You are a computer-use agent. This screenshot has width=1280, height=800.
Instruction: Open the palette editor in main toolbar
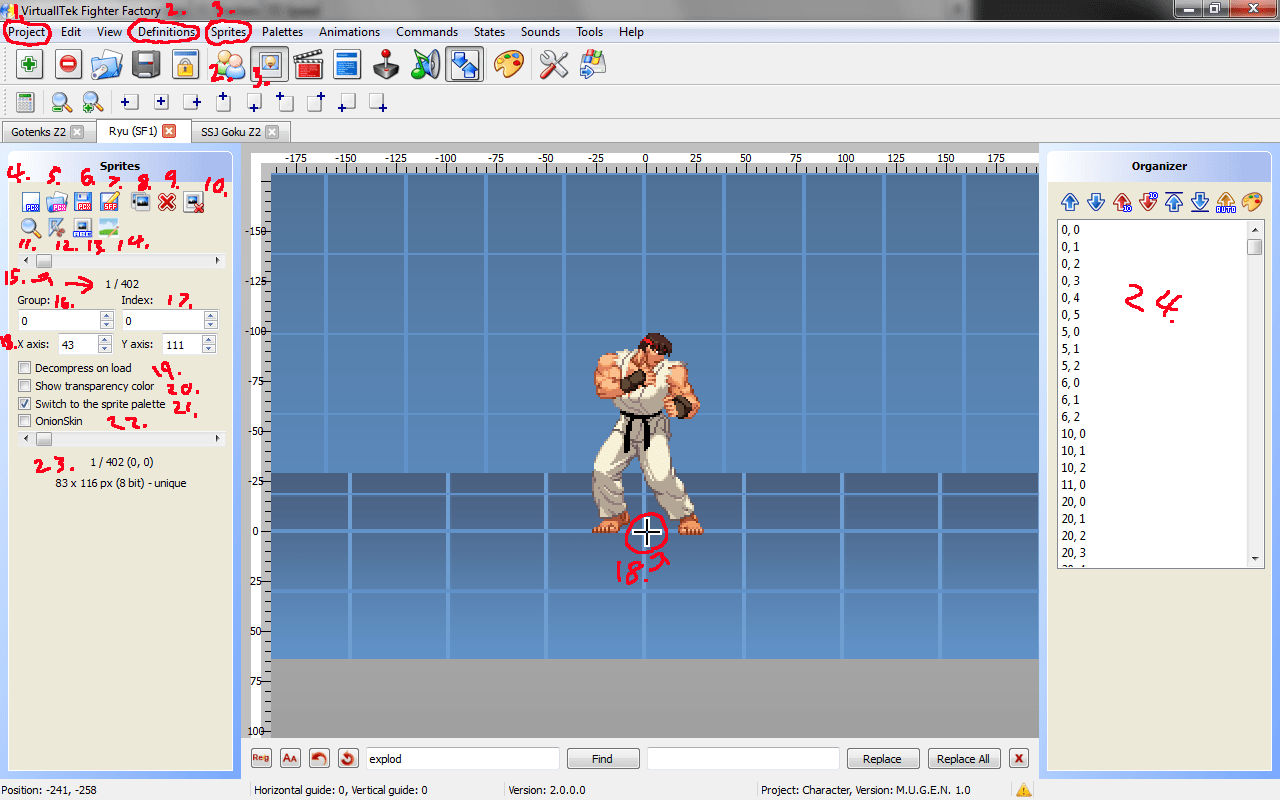(509, 66)
